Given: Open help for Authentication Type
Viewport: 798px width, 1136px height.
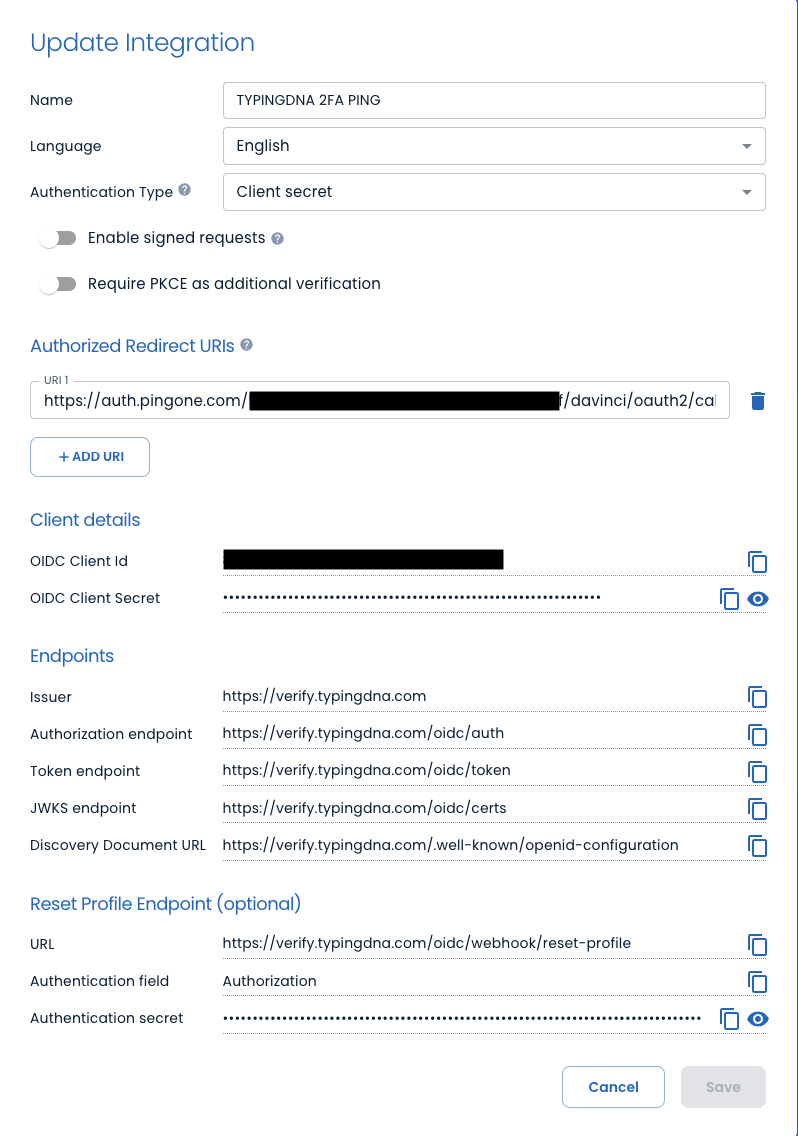Looking at the screenshot, I should [185, 190].
